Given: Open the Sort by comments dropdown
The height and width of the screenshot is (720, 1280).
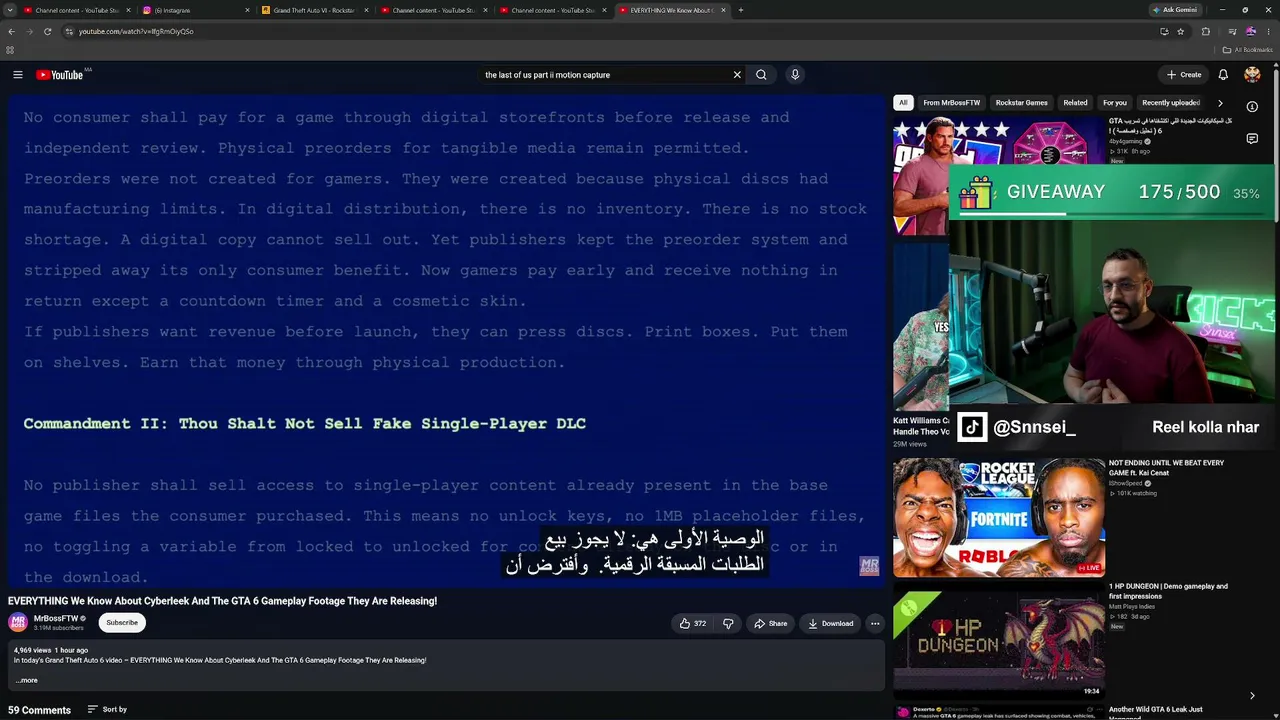Looking at the screenshot, I should pos(107,710).
